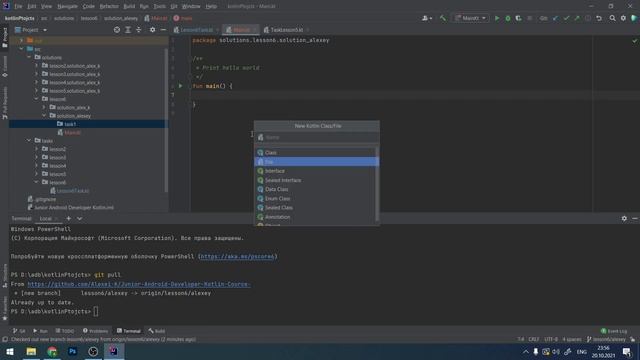
Task: Click solution_alexey breadcrumb in navigation bar
Action: pos(121,18)
